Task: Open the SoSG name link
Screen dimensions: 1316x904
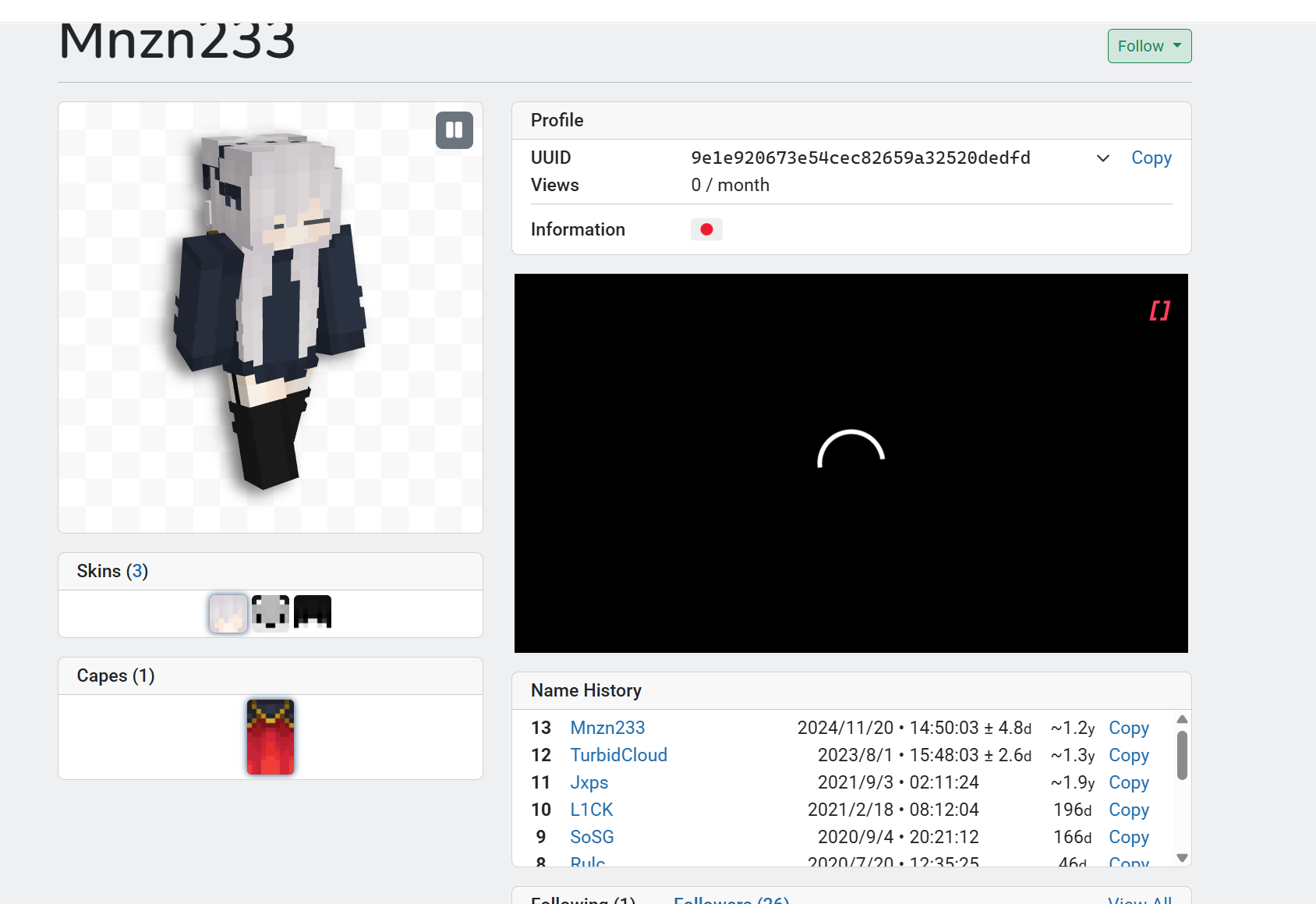Action: tap(592, 837)
